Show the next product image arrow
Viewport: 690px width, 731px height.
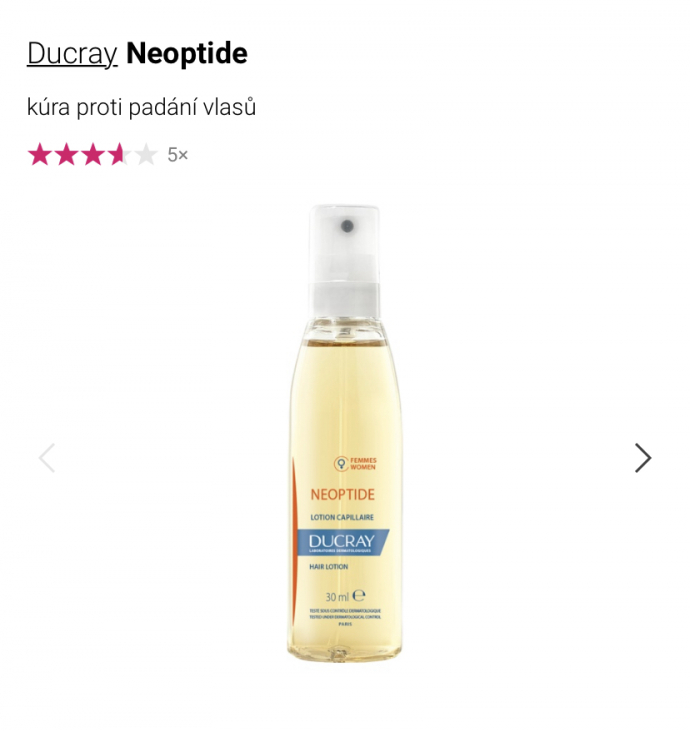pyautogui.click(x=643, y=458)
